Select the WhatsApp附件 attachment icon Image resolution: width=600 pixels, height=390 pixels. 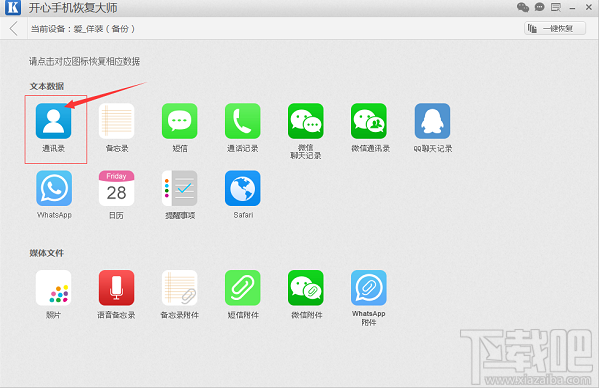(369, 288)
